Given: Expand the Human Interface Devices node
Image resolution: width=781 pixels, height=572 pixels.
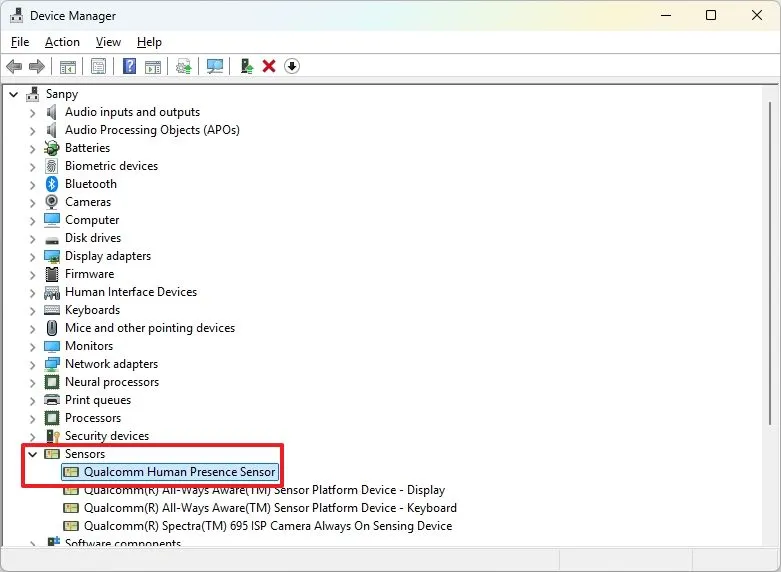Looking at the screenshot, I should coord(32,293).
